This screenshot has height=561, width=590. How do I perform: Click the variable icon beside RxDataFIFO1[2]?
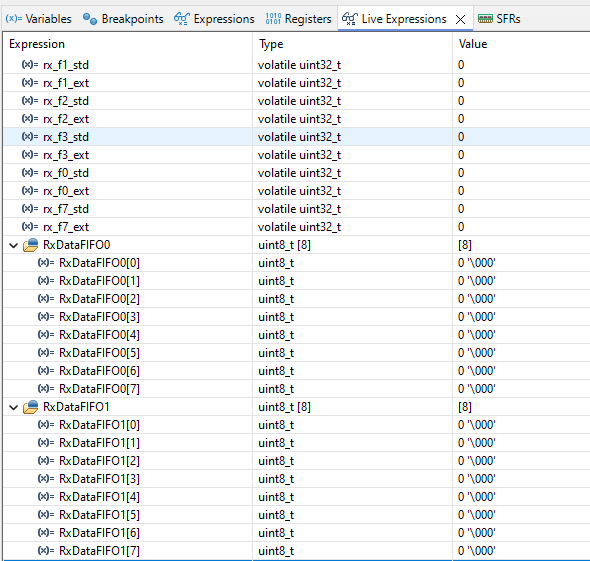[46, 461]
